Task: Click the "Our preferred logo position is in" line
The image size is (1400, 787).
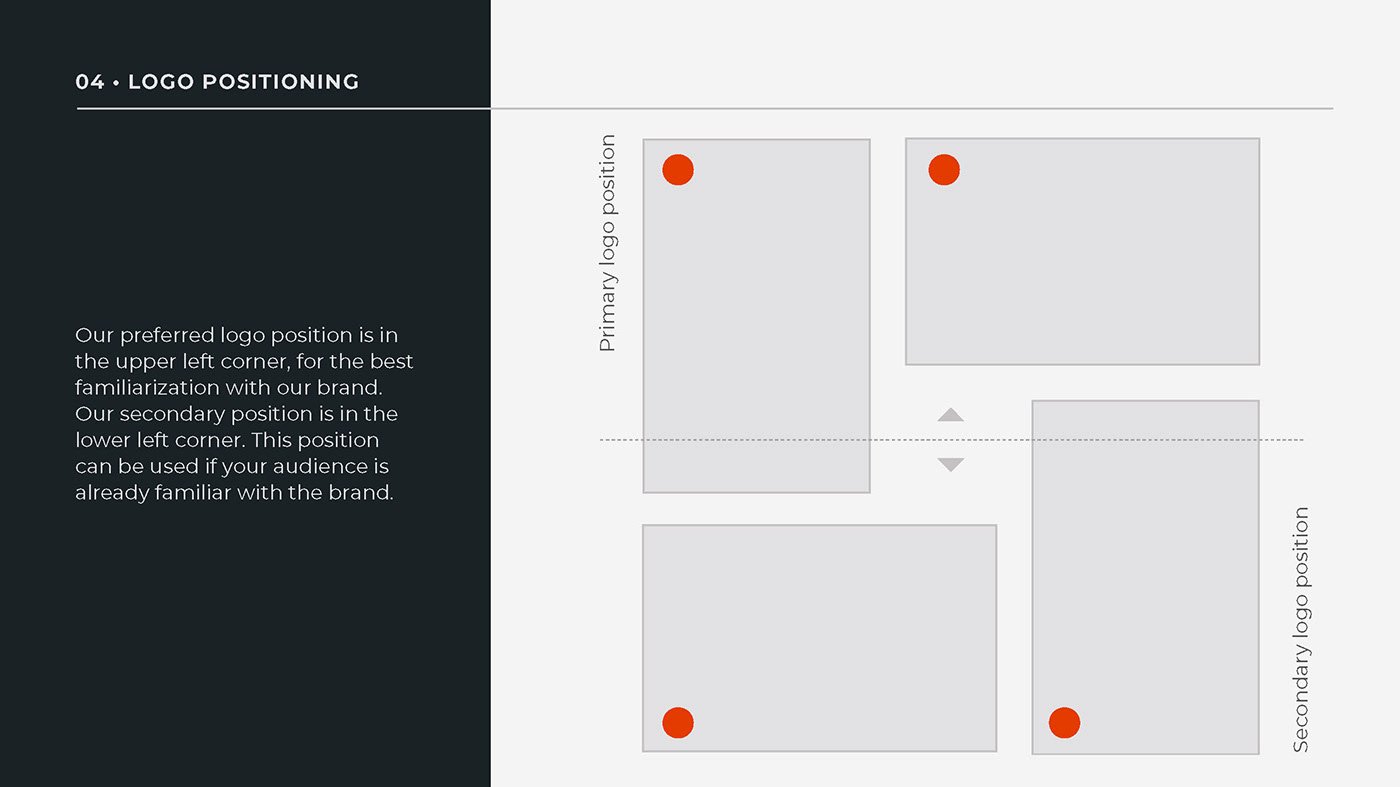Action: (x=236, y=335)
